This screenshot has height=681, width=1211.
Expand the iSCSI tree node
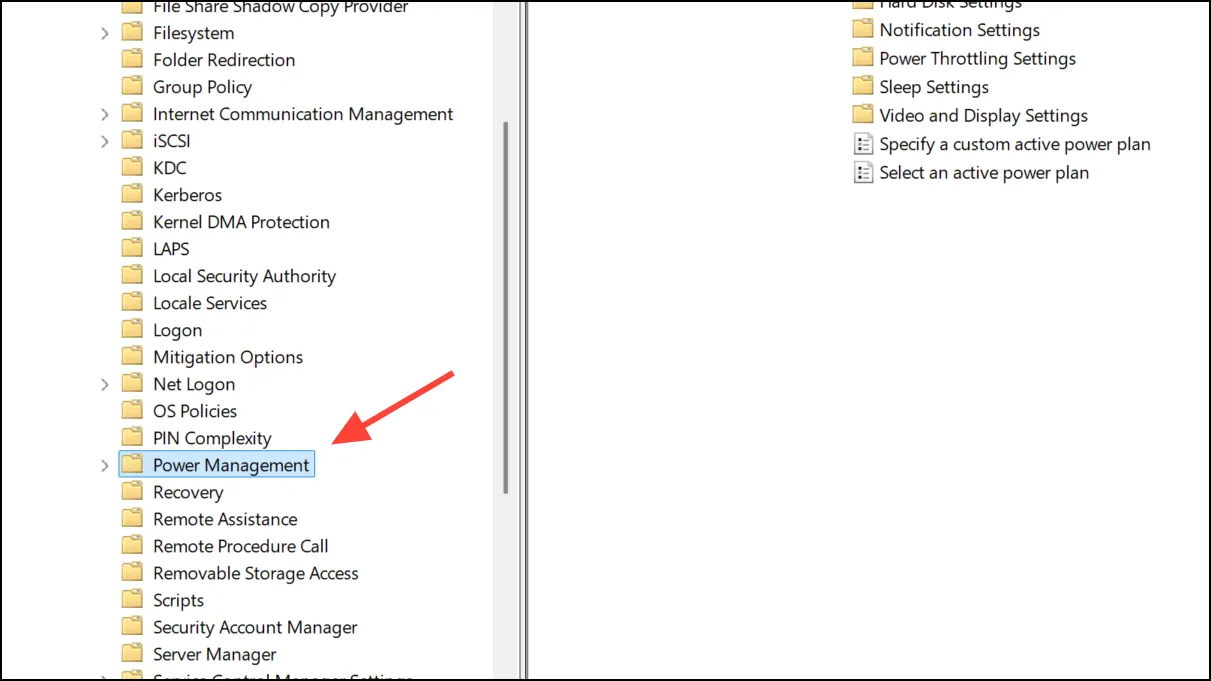(105, 141)
